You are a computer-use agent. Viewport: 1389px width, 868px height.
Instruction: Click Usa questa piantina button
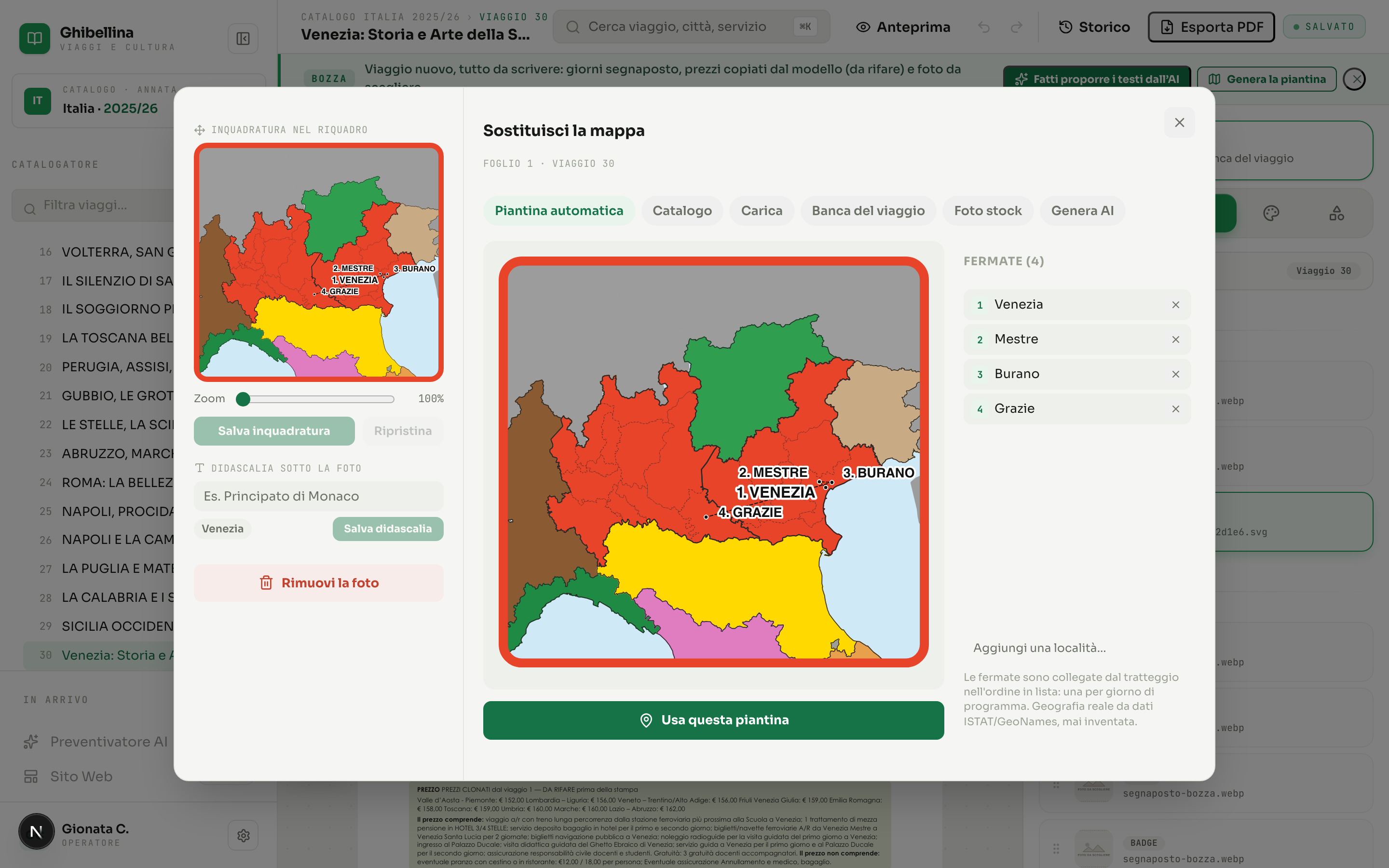713,720
